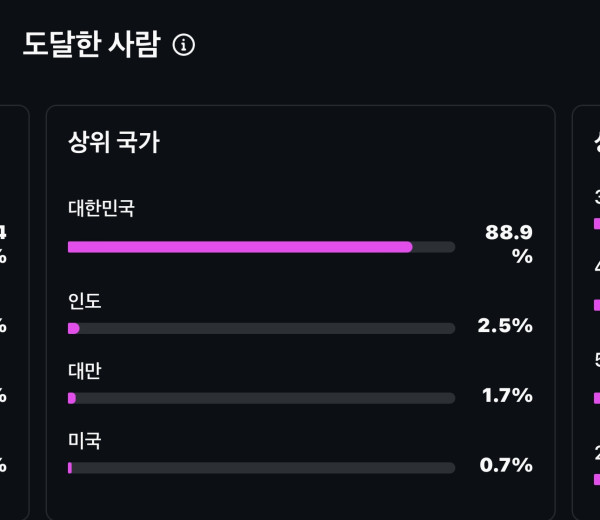Select the 미국 country label
The height and width of the screenshot is (520, 600).
pos(85,440)
